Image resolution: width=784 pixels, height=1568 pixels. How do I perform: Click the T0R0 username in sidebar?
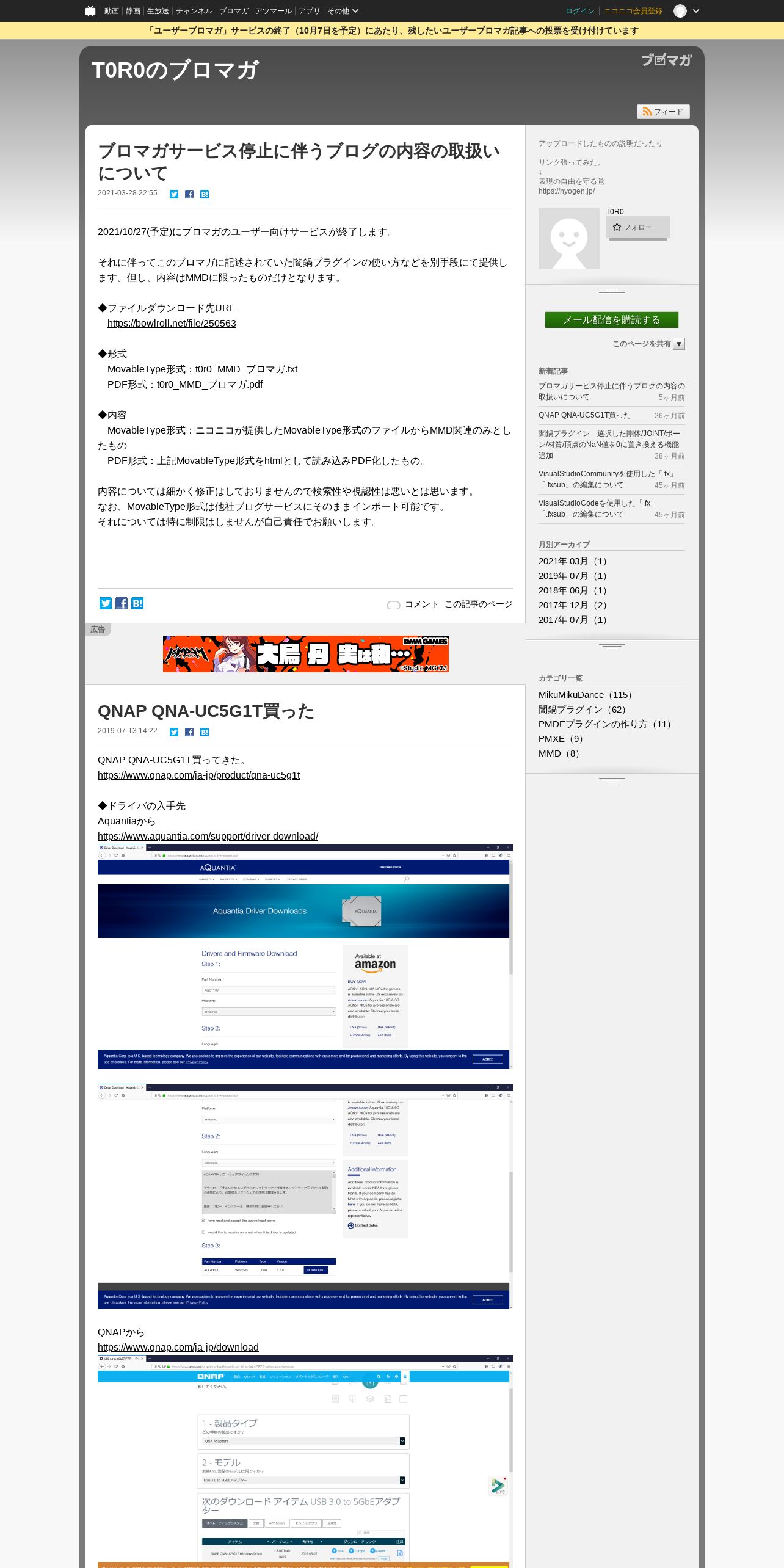point(615,212)
